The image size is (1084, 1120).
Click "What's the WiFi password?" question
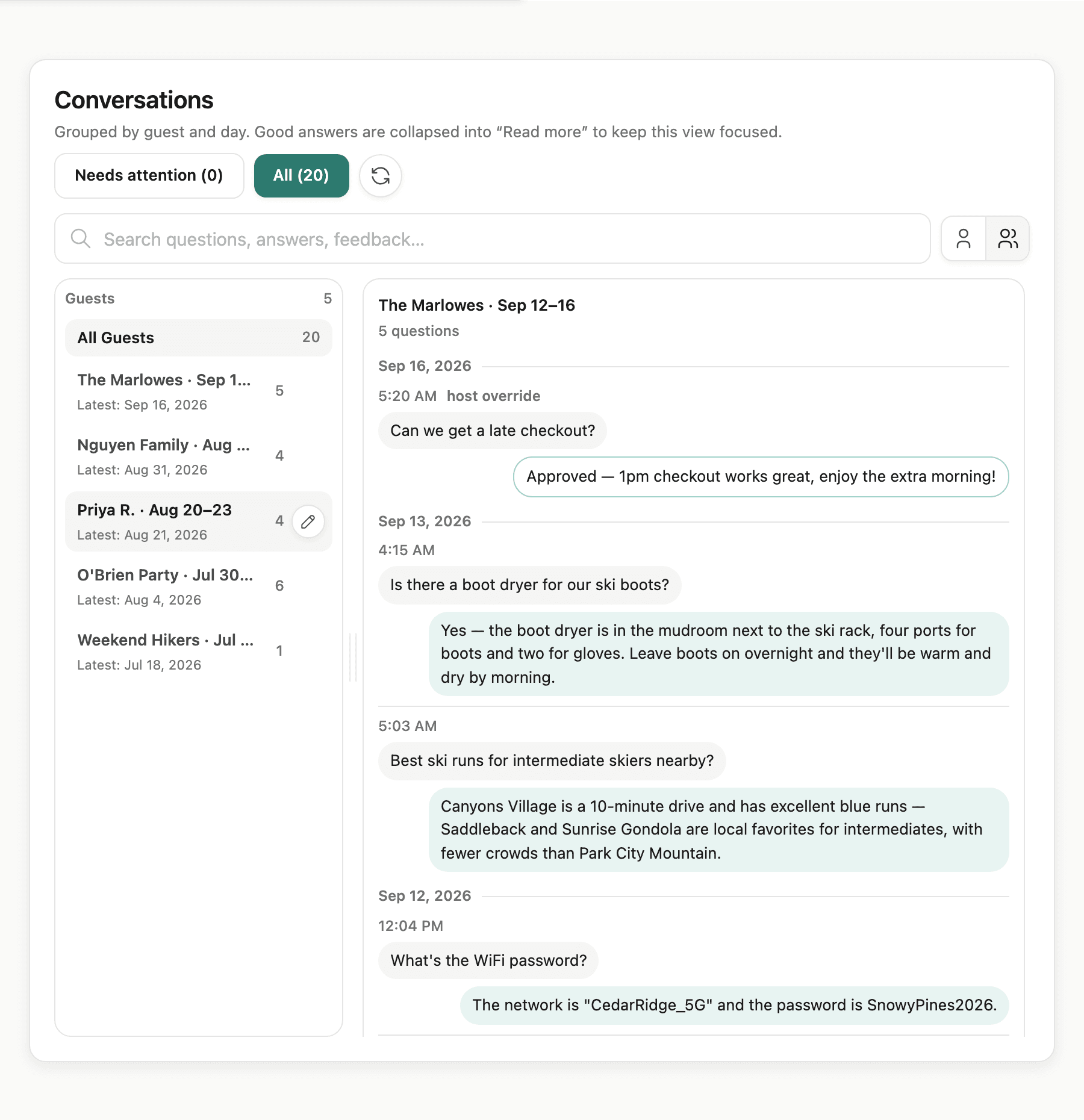488,960
